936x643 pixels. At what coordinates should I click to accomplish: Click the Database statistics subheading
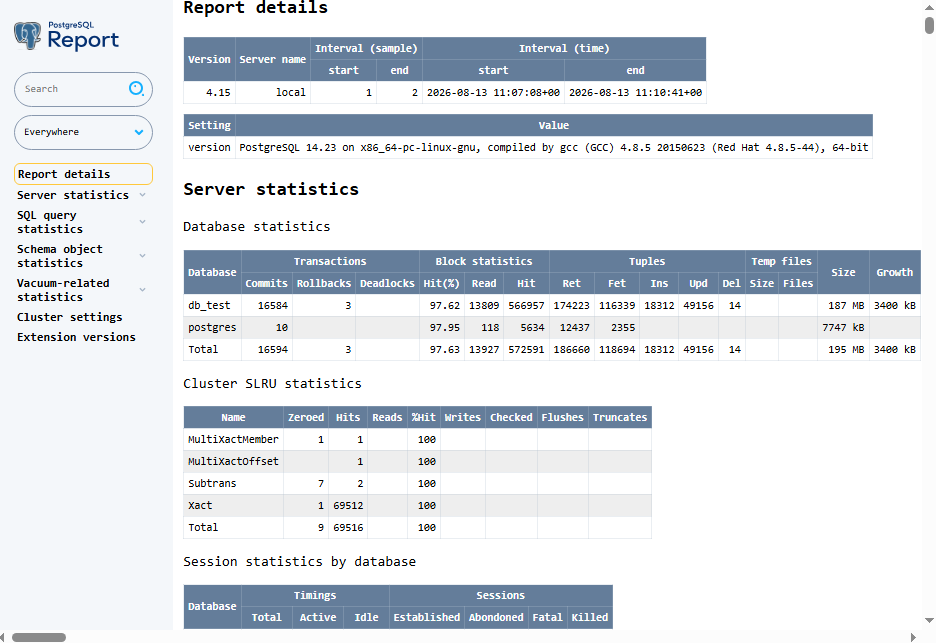click(257, 227)
